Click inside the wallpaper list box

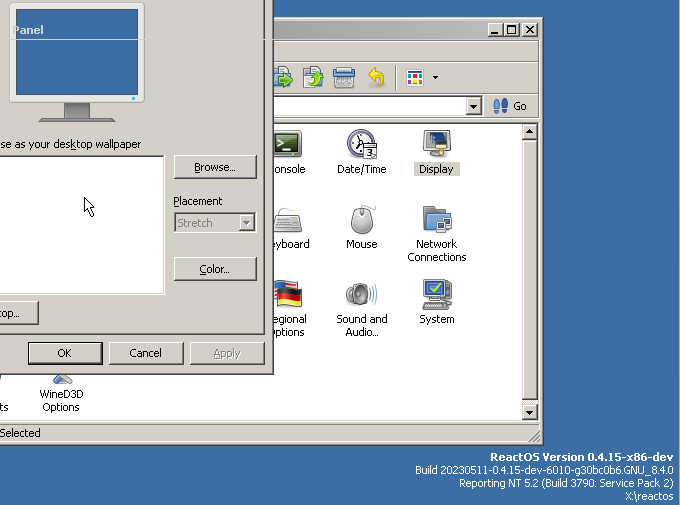(x=80, y=225)
